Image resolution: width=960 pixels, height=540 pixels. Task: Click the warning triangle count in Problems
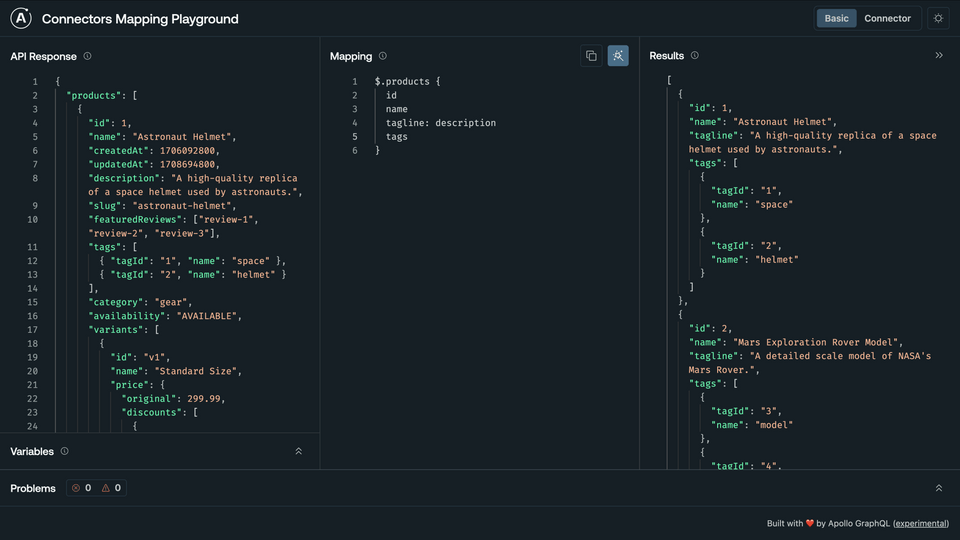[x=106, y=488]
